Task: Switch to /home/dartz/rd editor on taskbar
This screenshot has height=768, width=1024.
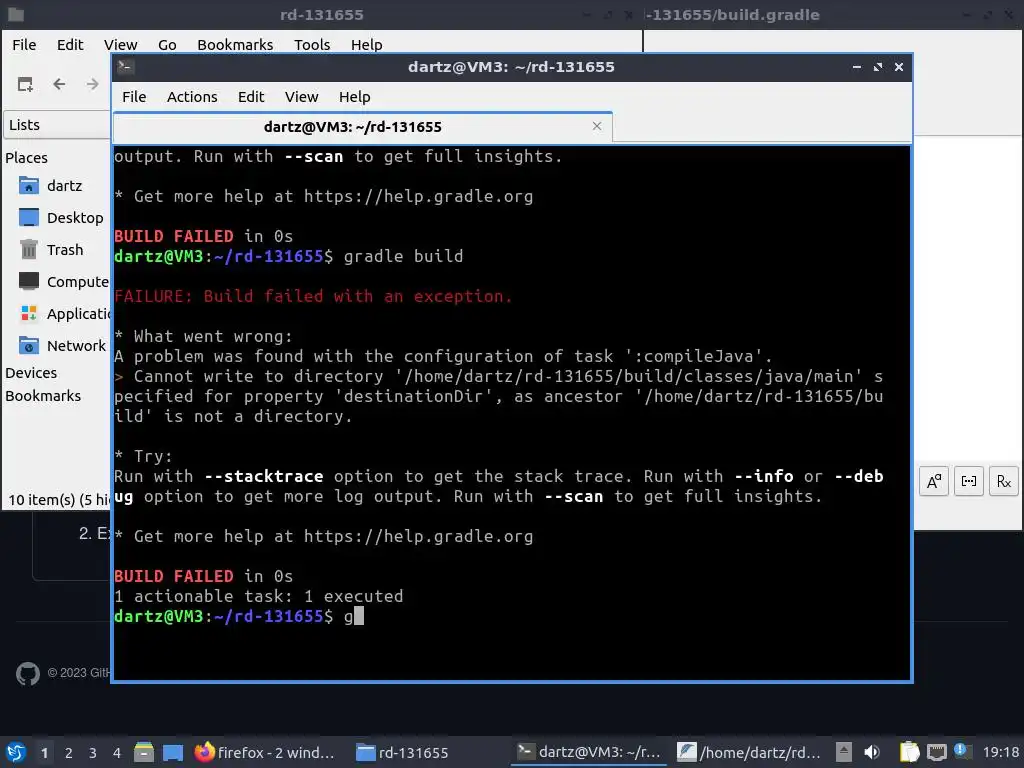Action: point(749,752)
